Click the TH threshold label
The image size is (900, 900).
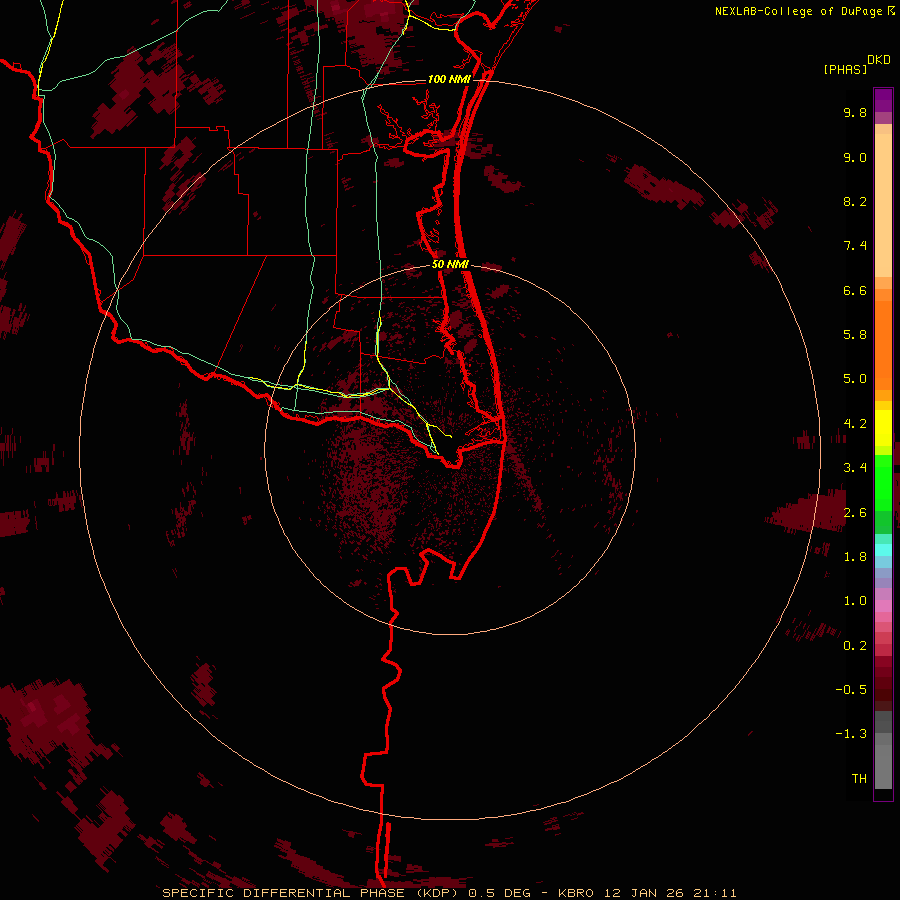point(859,779)
